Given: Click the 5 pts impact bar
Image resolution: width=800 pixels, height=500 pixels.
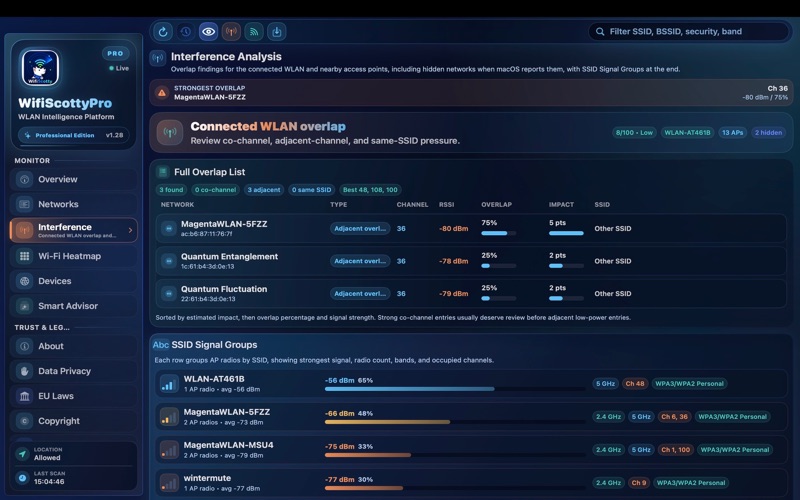Looking at the screenshot, I should click(x=566, y=233).
